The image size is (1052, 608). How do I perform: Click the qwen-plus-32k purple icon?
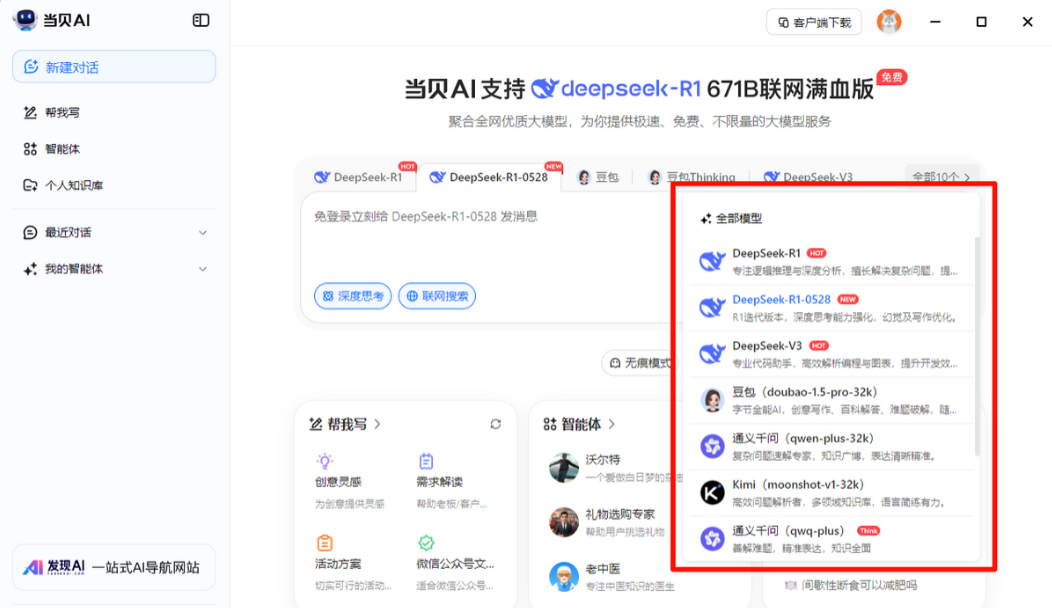tap(712, 446)
